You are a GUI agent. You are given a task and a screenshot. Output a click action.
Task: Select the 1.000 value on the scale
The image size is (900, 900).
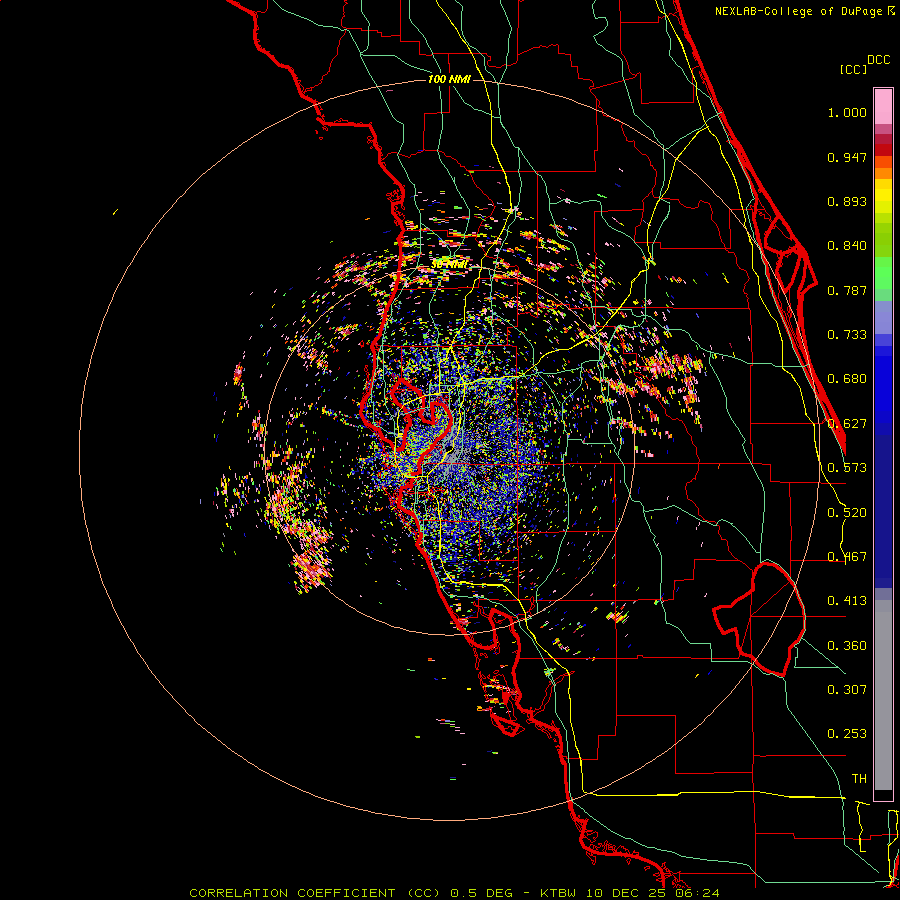pyautogui.click(x=847, y=112)
